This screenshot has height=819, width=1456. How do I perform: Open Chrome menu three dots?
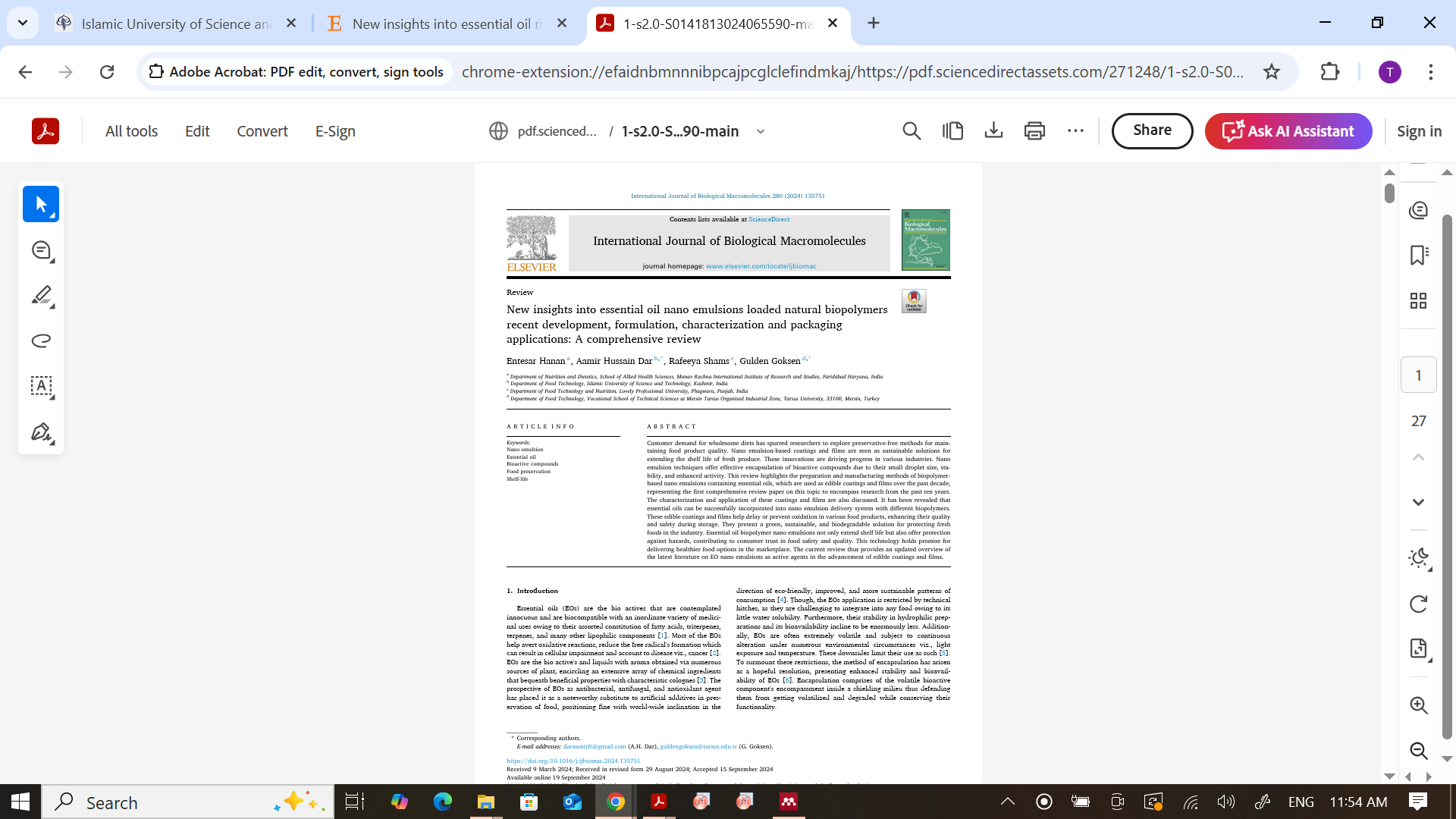pyautogui.click(x=1430, y=72)
